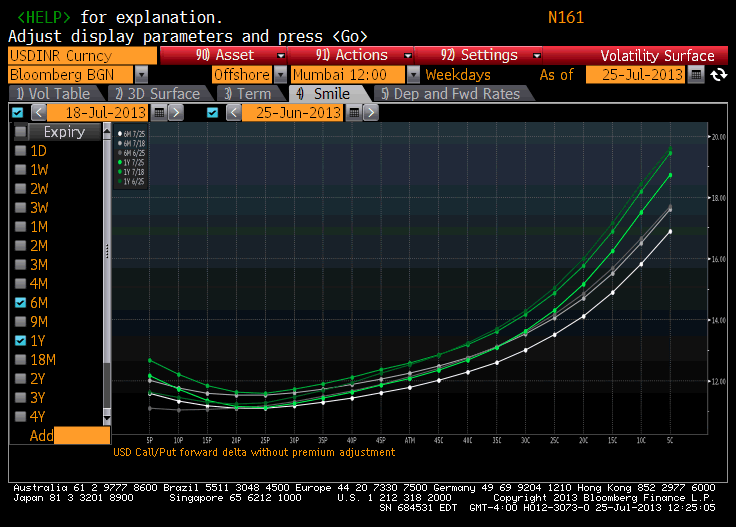Step 25-Jun-2013 date back with left arrow

233,113
